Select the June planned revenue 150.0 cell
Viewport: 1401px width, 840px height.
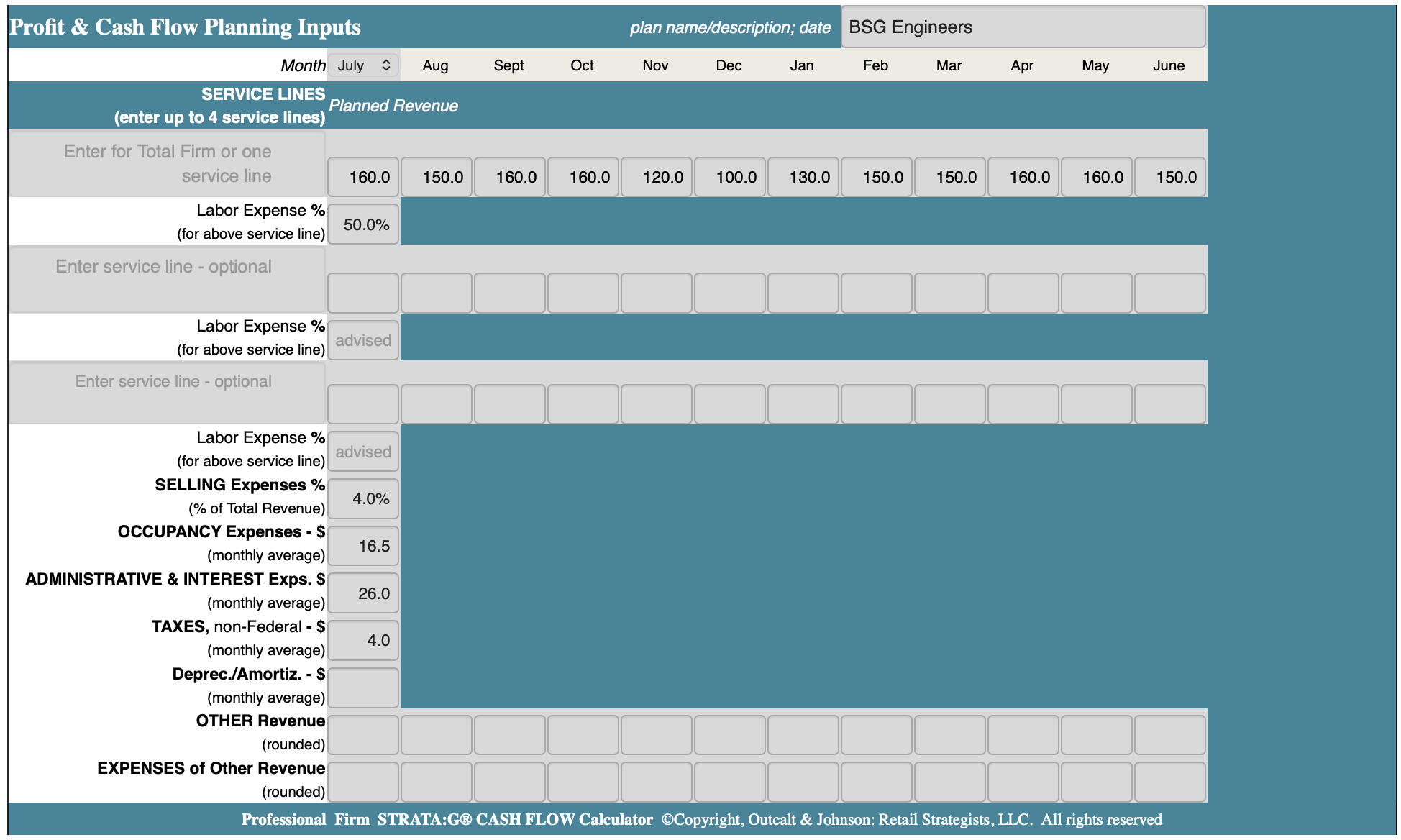coord(1170,177)
